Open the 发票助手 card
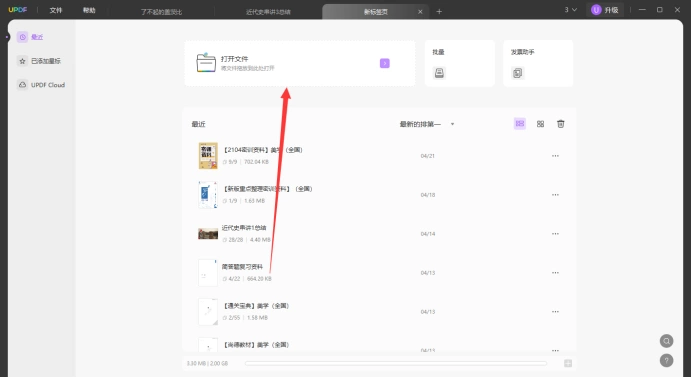 [x=538, y=63]
